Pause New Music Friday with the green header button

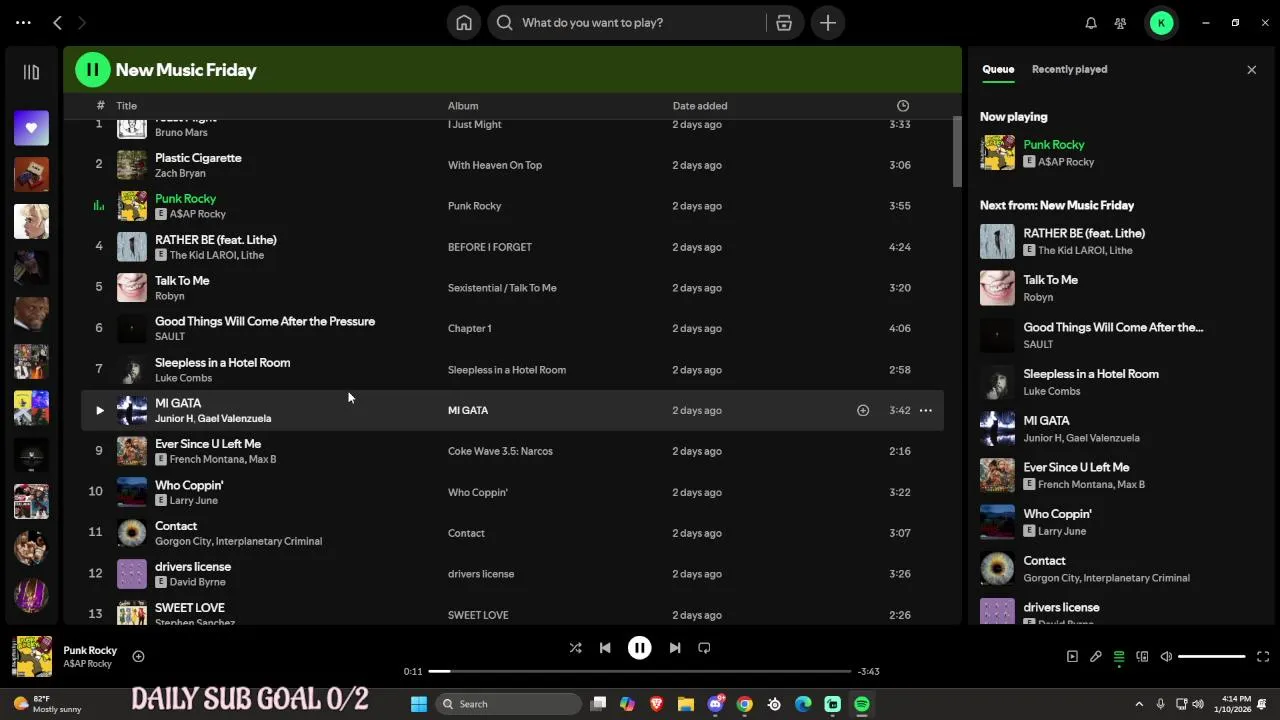pos(92,69)
